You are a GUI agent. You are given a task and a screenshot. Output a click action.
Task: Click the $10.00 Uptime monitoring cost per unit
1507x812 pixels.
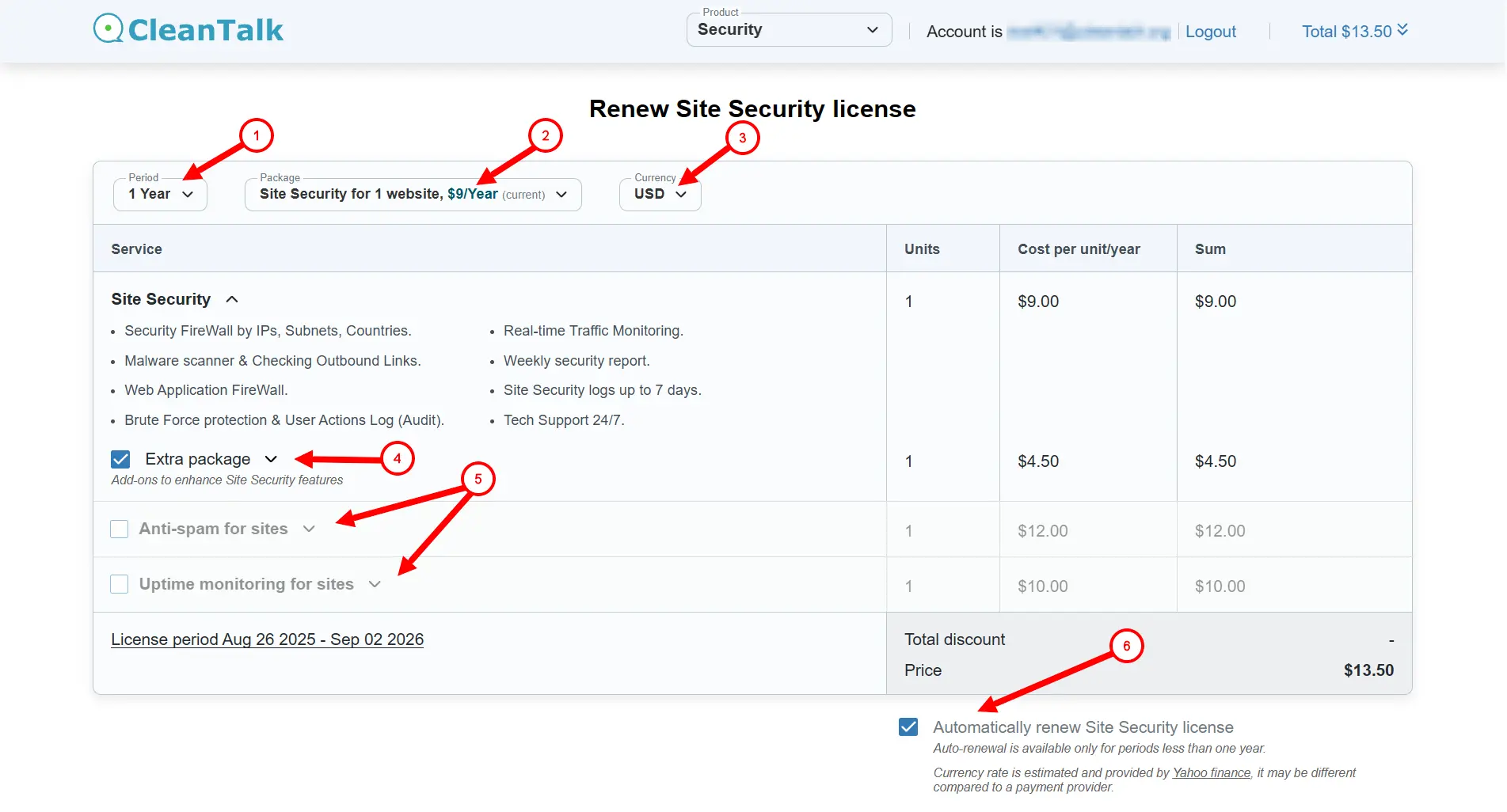tap(1043, 586)
